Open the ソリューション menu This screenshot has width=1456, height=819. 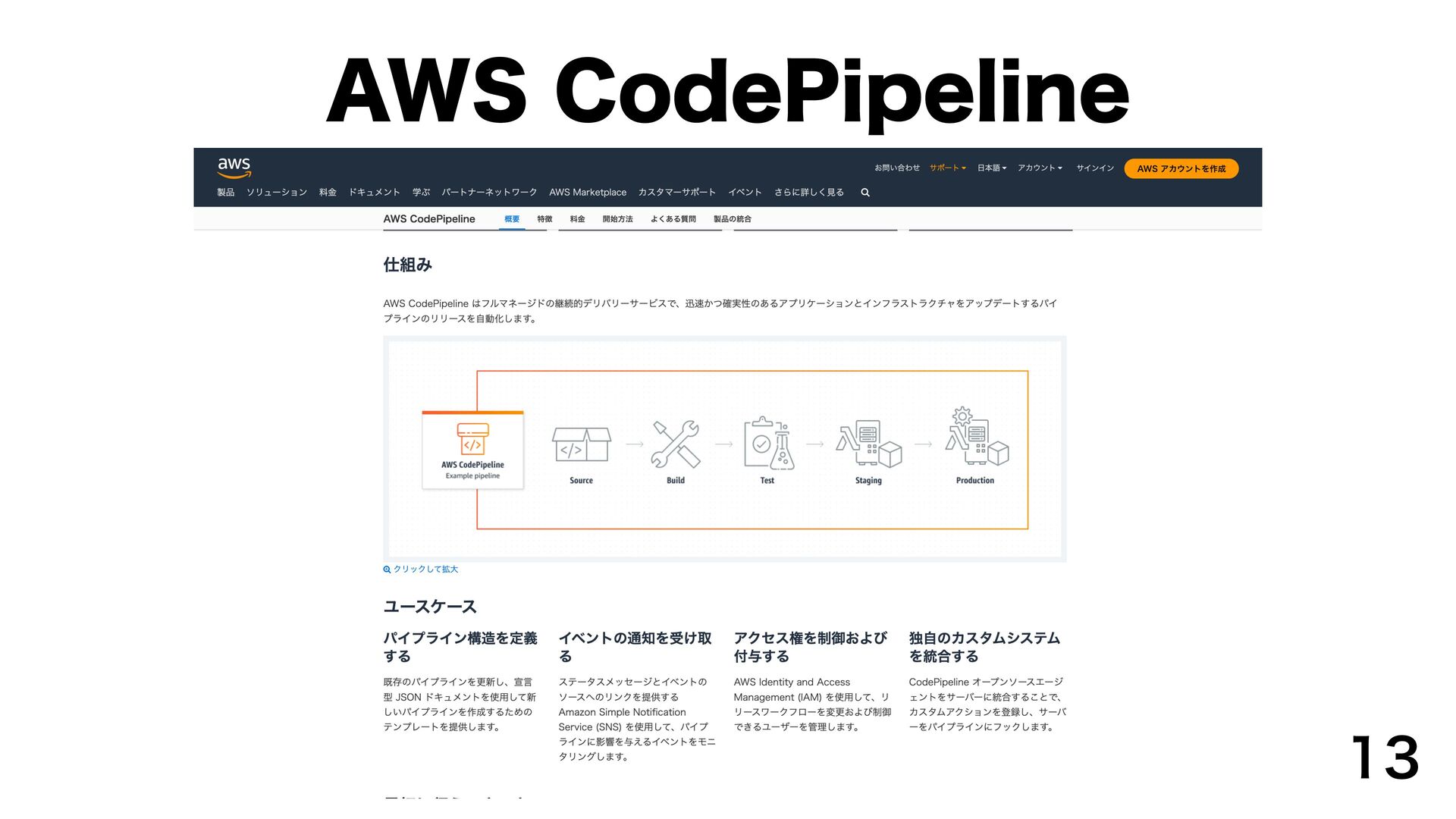pos(277,193)
